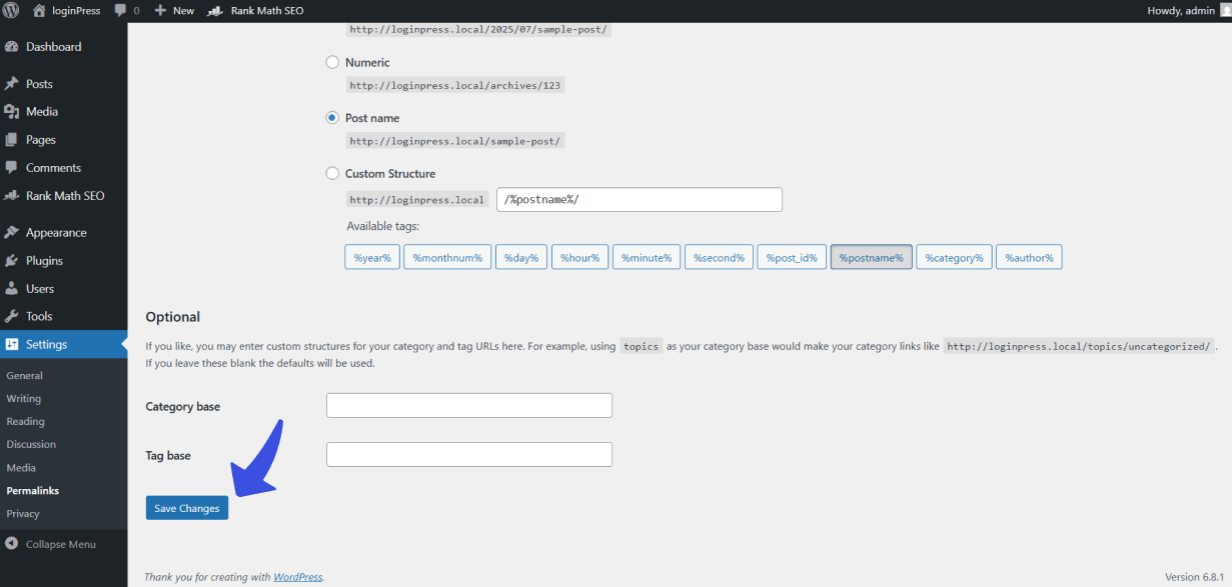Click the Rank Math SEO admin bar label
Viewport: 1232px width, 587px height.
(267, 11)
